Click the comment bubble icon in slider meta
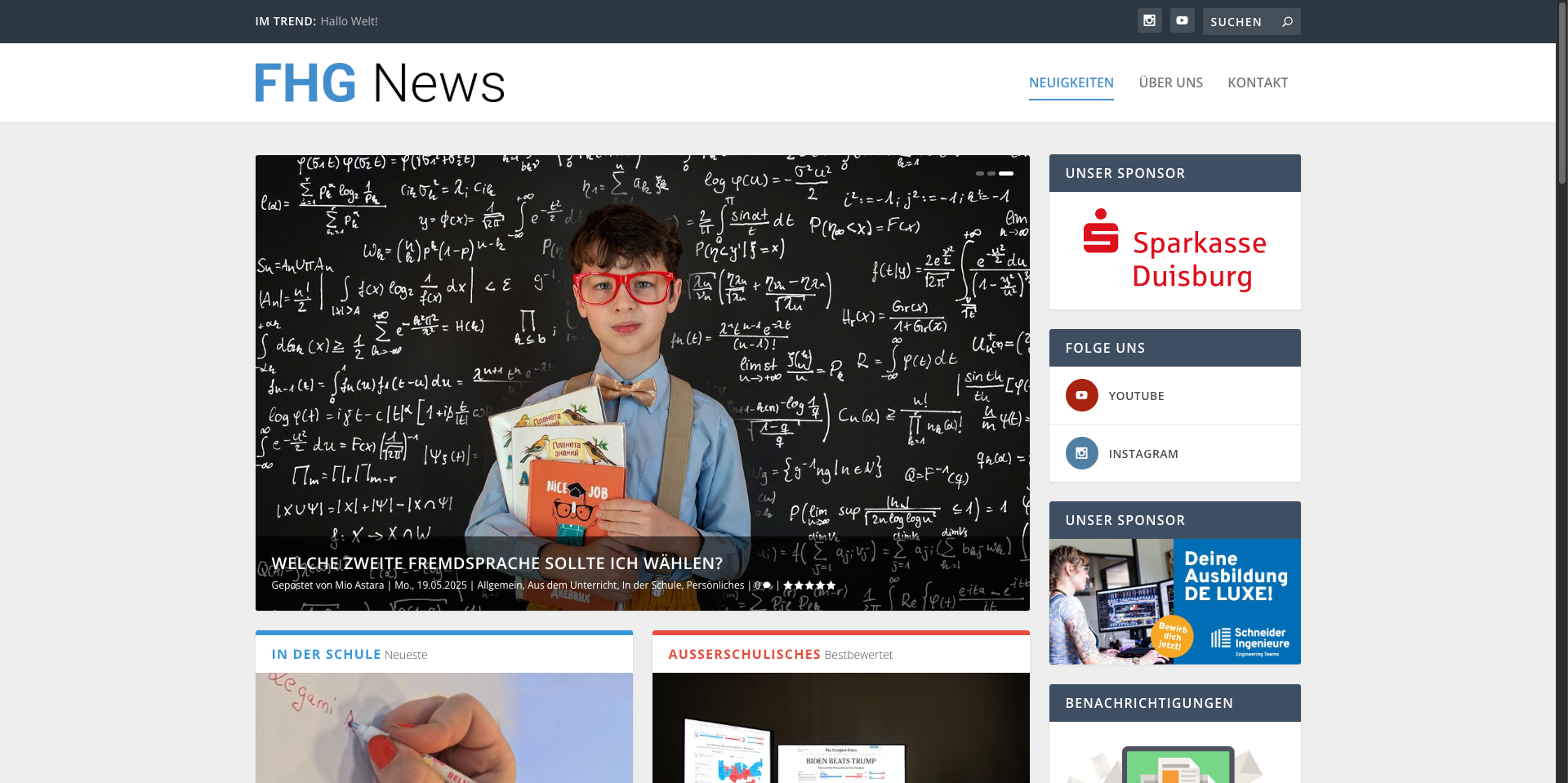1568x783 pixels. tap(766, 585)
